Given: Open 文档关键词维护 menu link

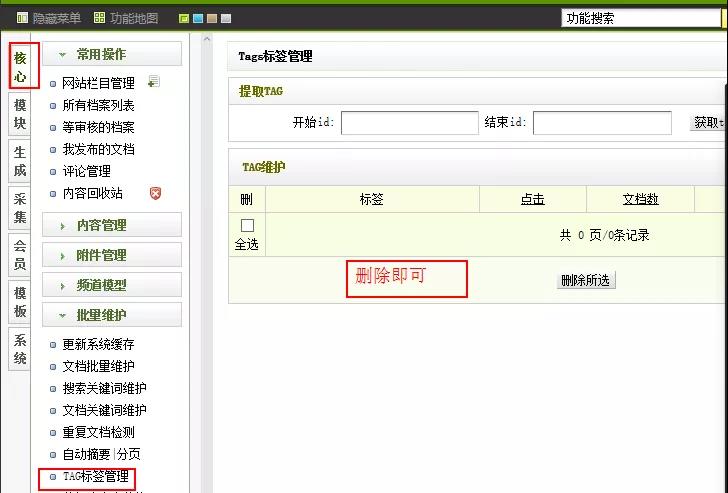Looking at the screenshot, I should pos(104,410).
